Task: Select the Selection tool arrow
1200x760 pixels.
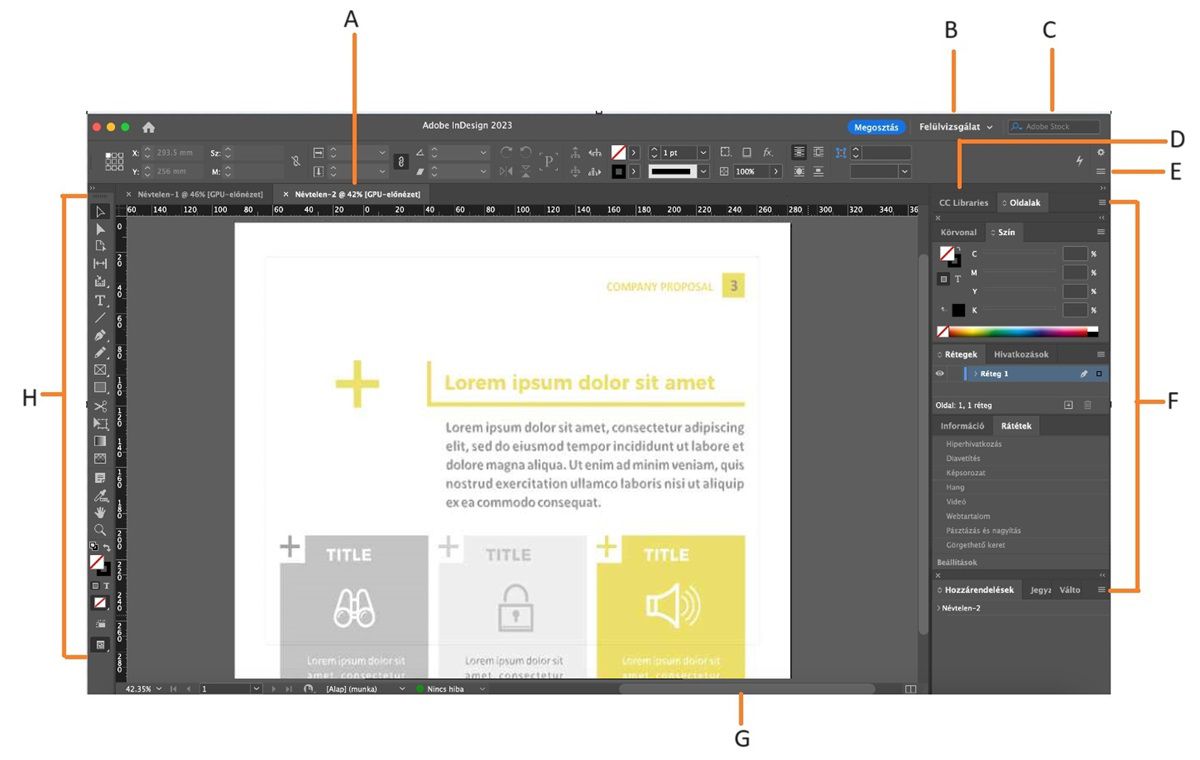Action: pos(100,212)
